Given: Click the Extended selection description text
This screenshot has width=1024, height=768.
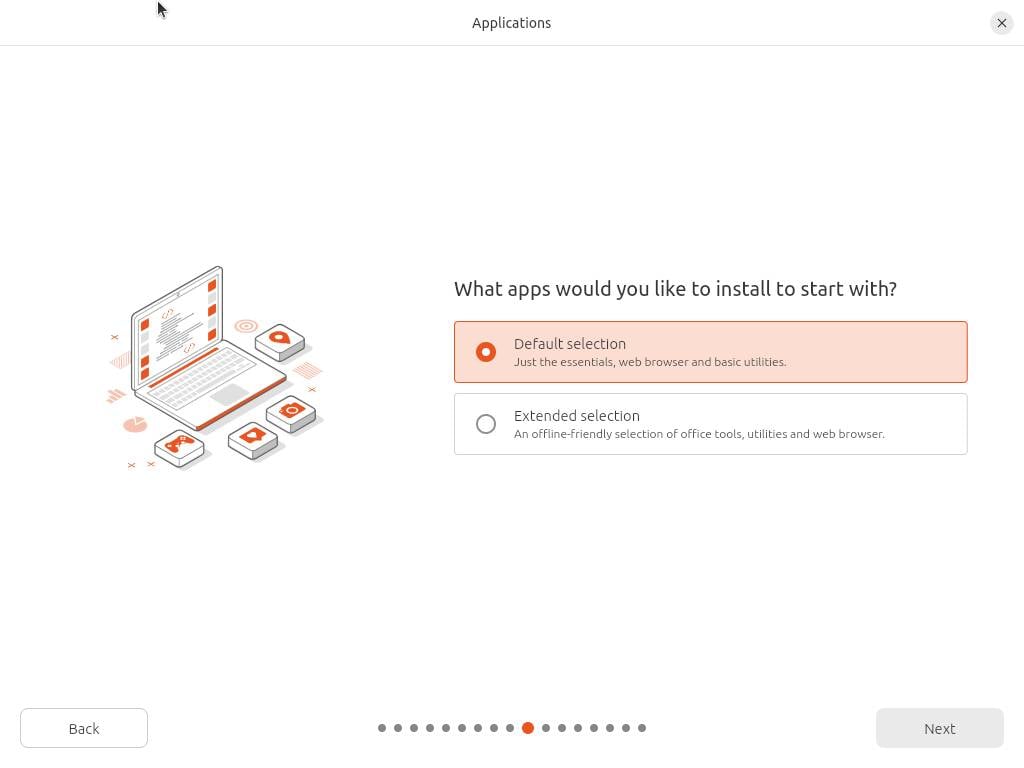Looking at the screenshot, I should pos(699,434).
